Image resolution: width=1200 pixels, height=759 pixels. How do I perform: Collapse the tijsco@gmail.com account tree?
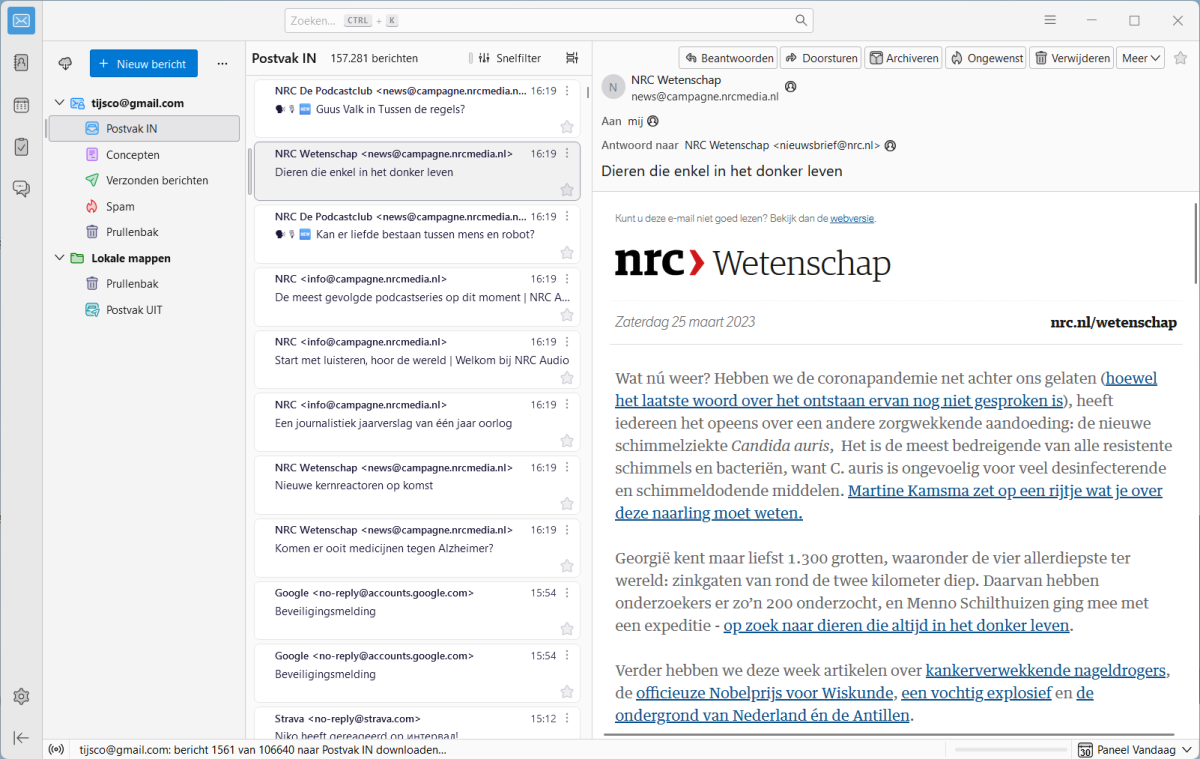point(59,103)
